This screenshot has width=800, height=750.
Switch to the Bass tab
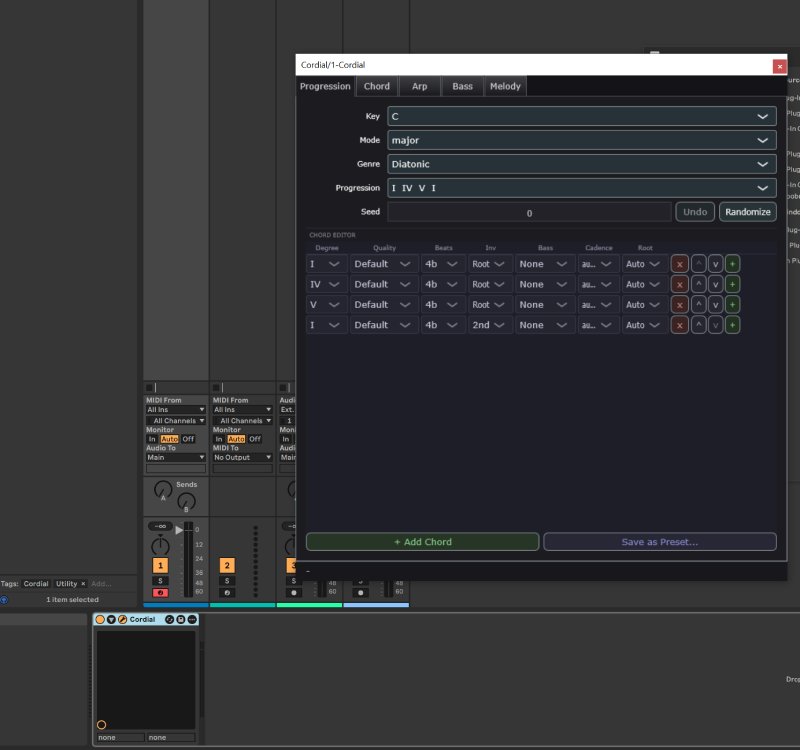pyautogui.click(x=462, y=86)
